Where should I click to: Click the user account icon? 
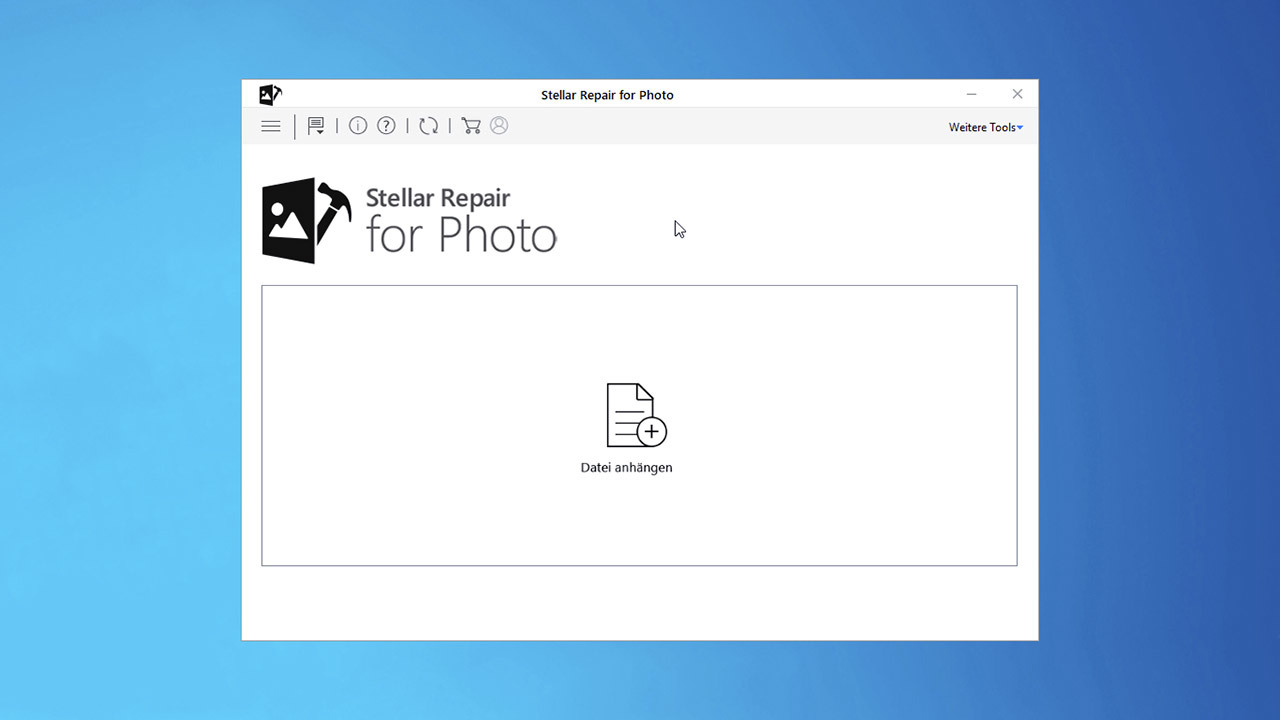tap(499, 126)
